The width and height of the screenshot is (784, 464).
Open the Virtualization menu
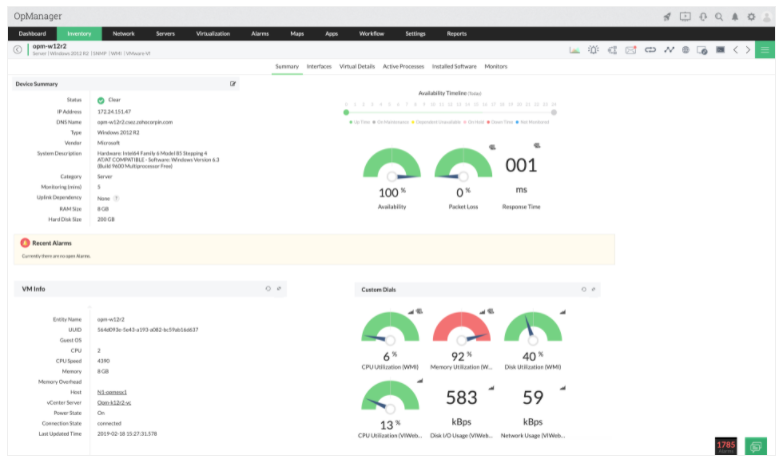pos(213,34)
